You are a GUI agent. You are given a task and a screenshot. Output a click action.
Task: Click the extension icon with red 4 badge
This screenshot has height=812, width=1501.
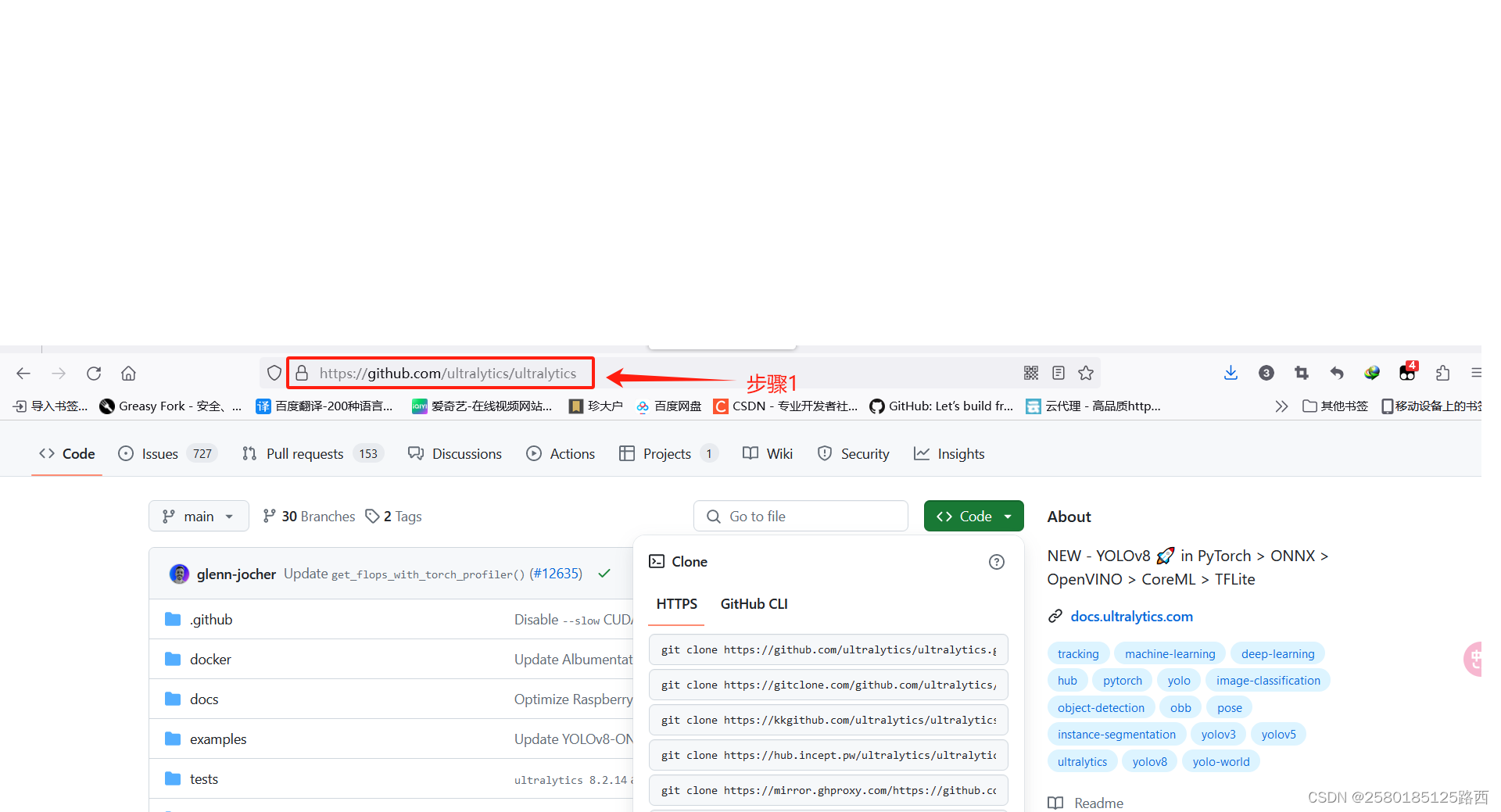(1408, 371)
